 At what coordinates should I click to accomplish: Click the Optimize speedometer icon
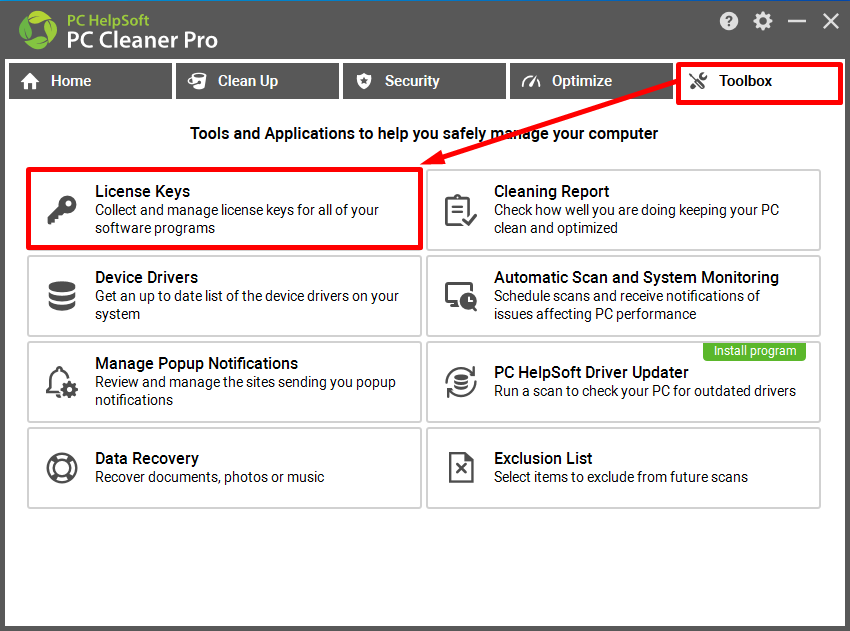tap(531, 81)
